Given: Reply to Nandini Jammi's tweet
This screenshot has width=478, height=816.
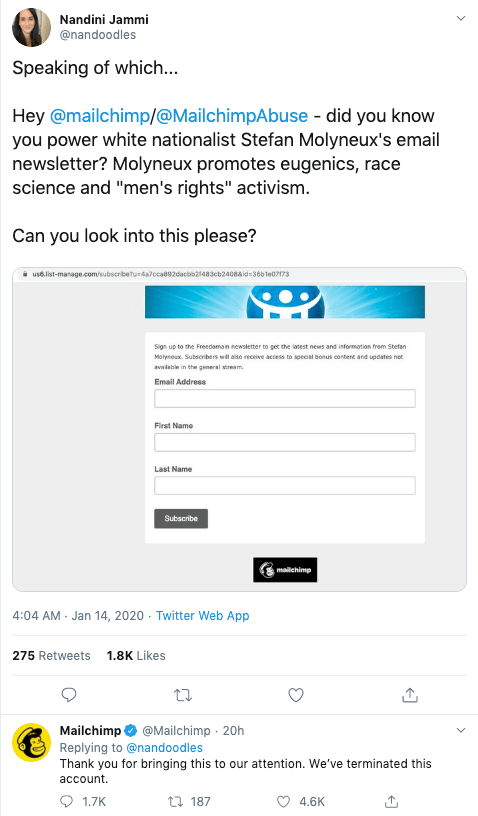Looking at the screenshot, I should pyautogui.click(x=69, y=695).
